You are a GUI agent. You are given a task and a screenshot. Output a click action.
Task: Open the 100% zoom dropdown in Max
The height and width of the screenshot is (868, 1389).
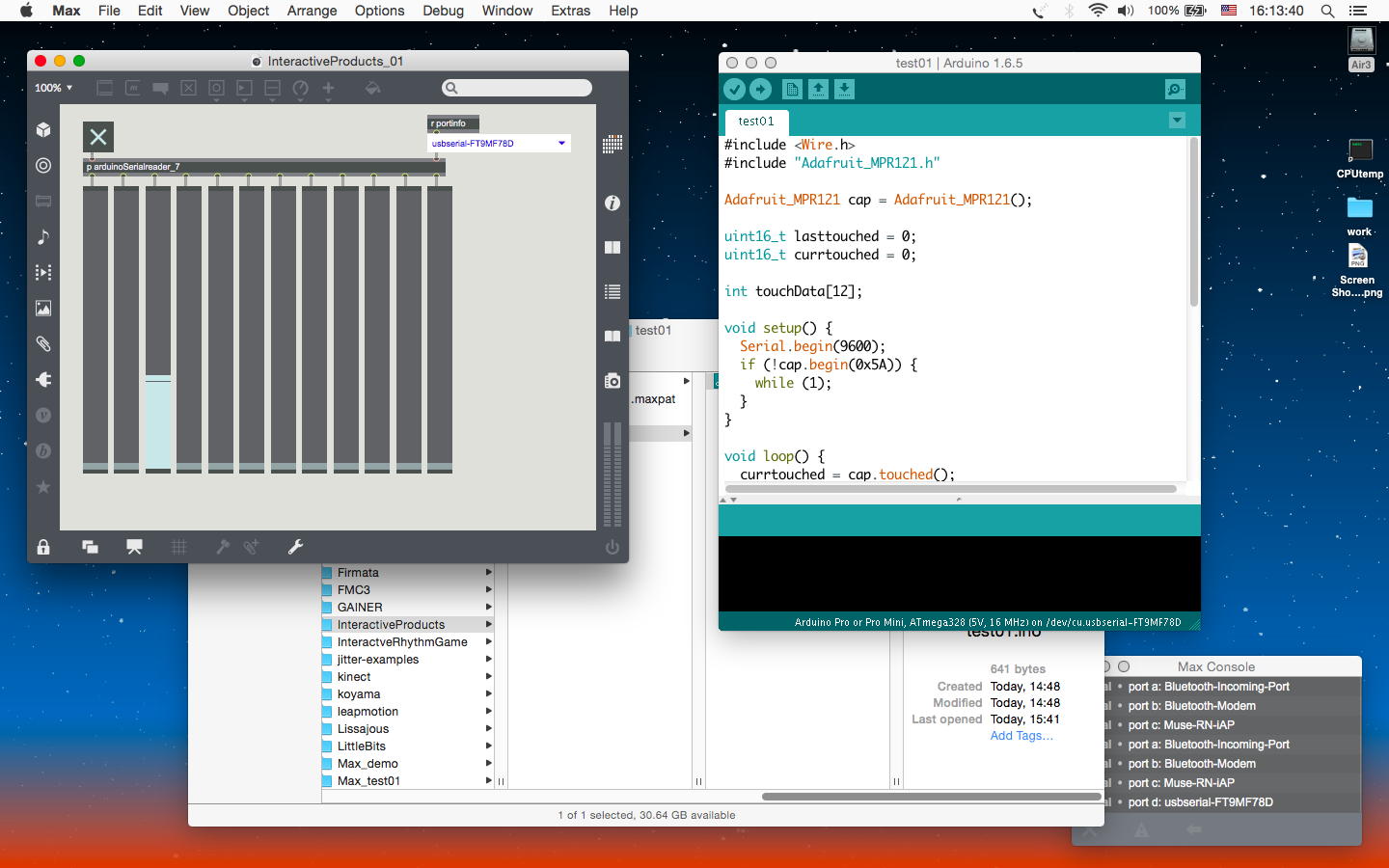tap(54, 88)
